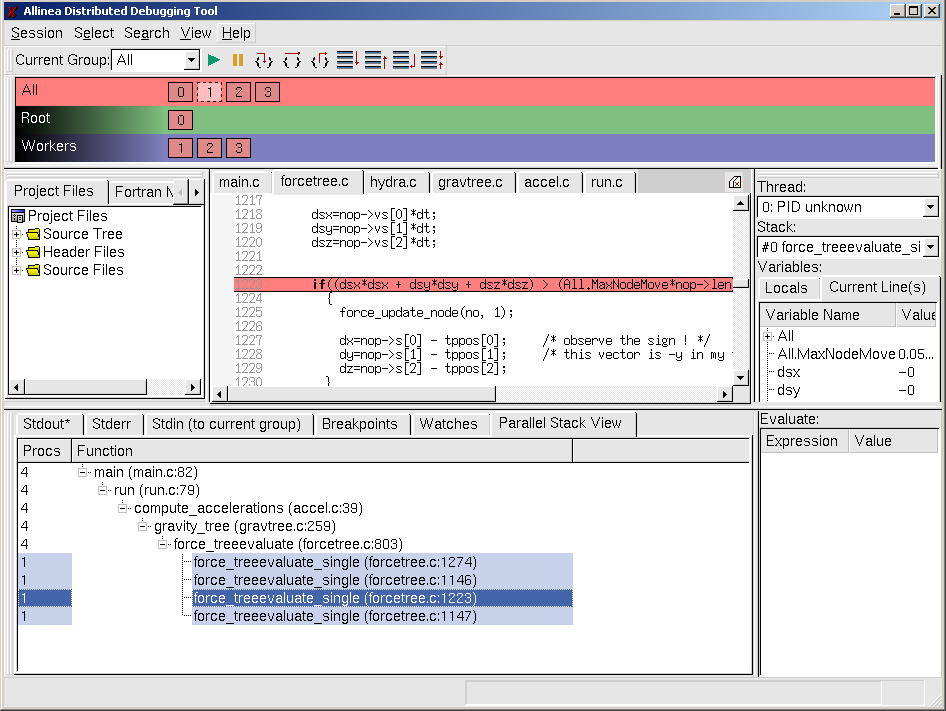Switch to the Breakpoints tab
The image size is (946, 711).
tap(359, 424)
